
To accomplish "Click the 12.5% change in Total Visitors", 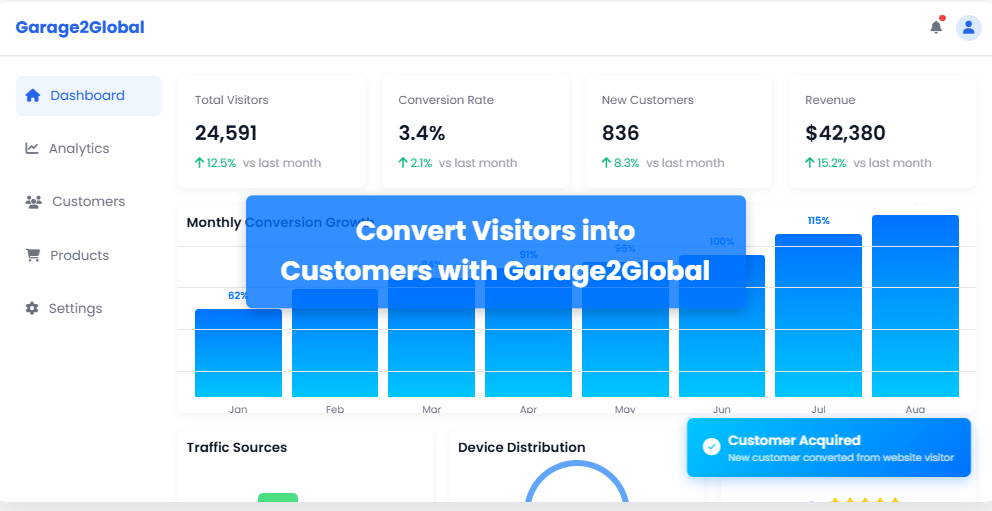I will click(221, 163).
